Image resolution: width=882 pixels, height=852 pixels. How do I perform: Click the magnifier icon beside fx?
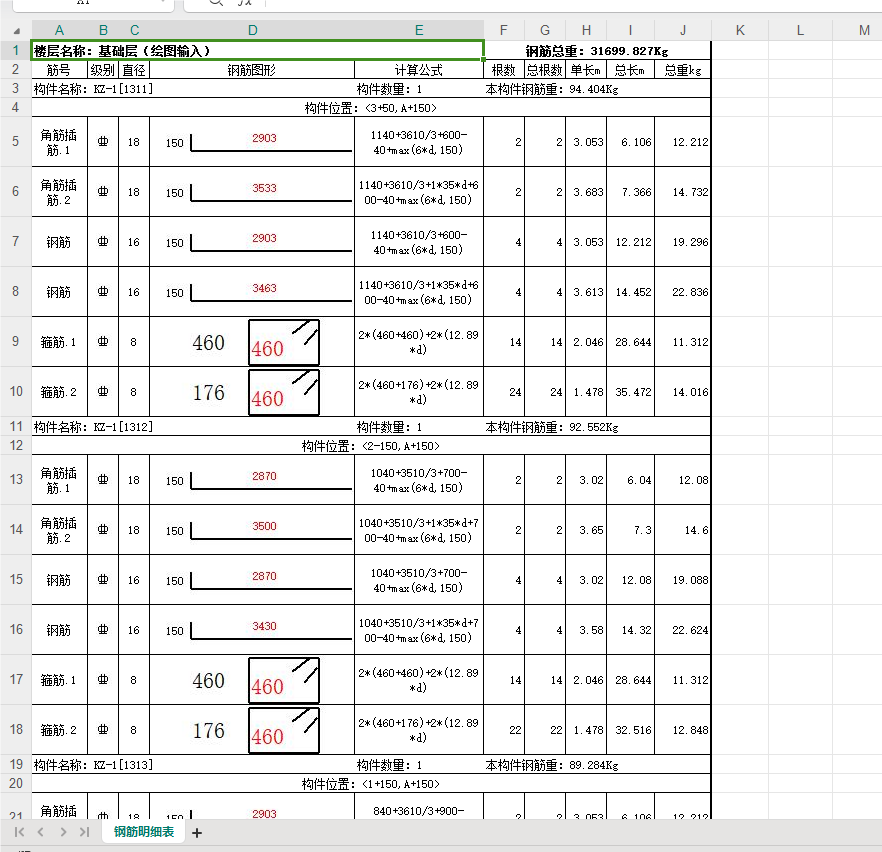(x=216, y=2)
